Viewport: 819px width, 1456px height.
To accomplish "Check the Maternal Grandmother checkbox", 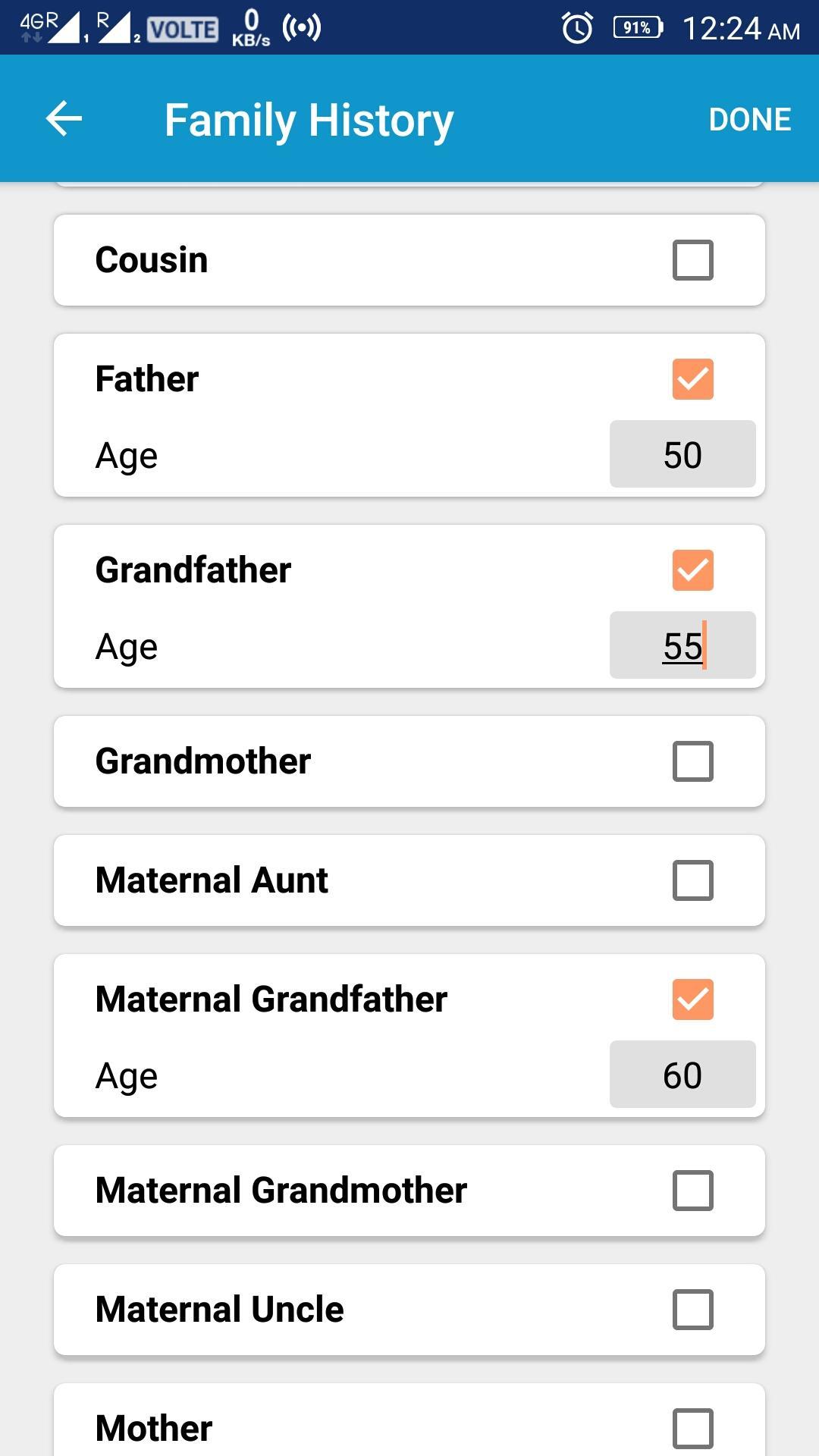I will pos(693,1191).
